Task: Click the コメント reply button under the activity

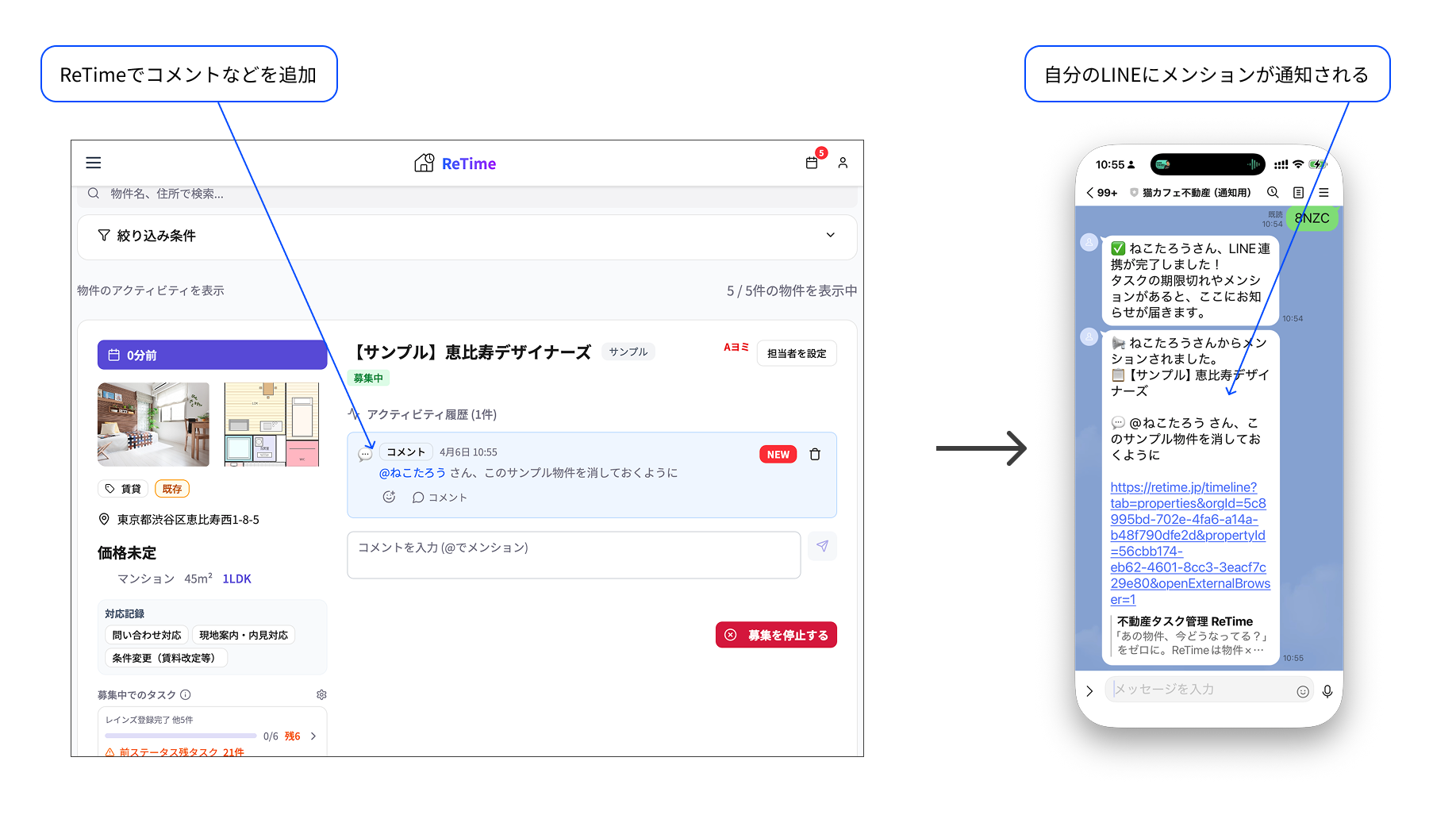Action: pos(440,497)
